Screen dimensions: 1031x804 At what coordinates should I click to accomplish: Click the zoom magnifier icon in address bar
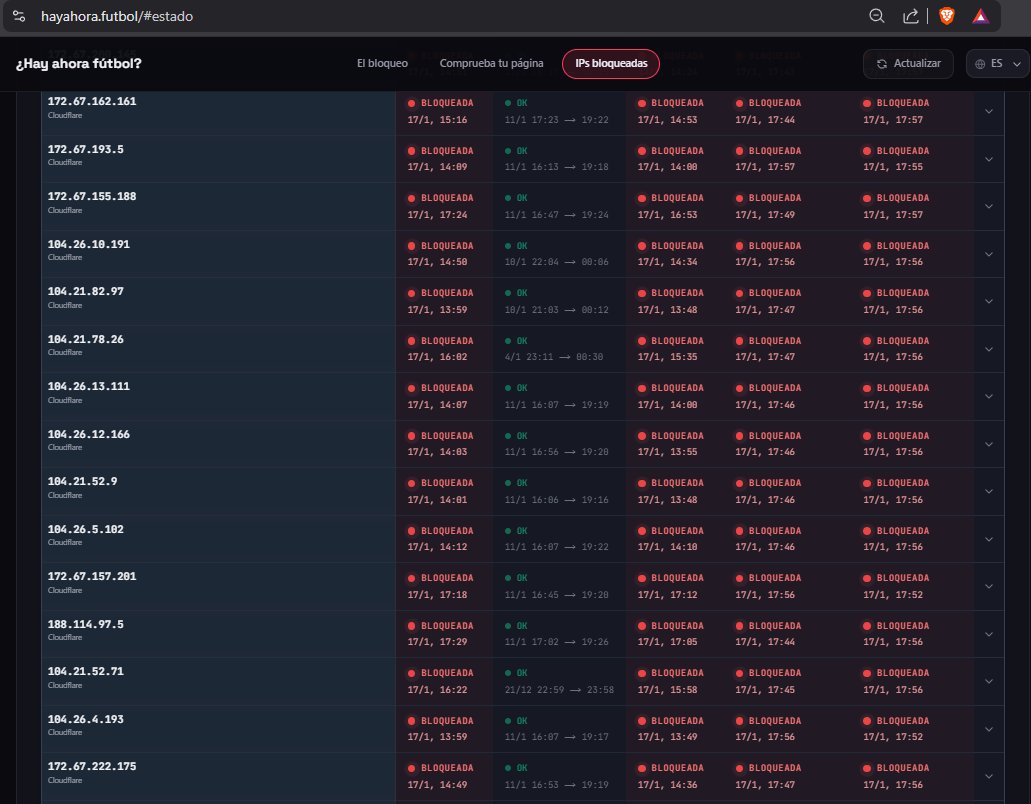pyautogui.click(x=876, y=16)
